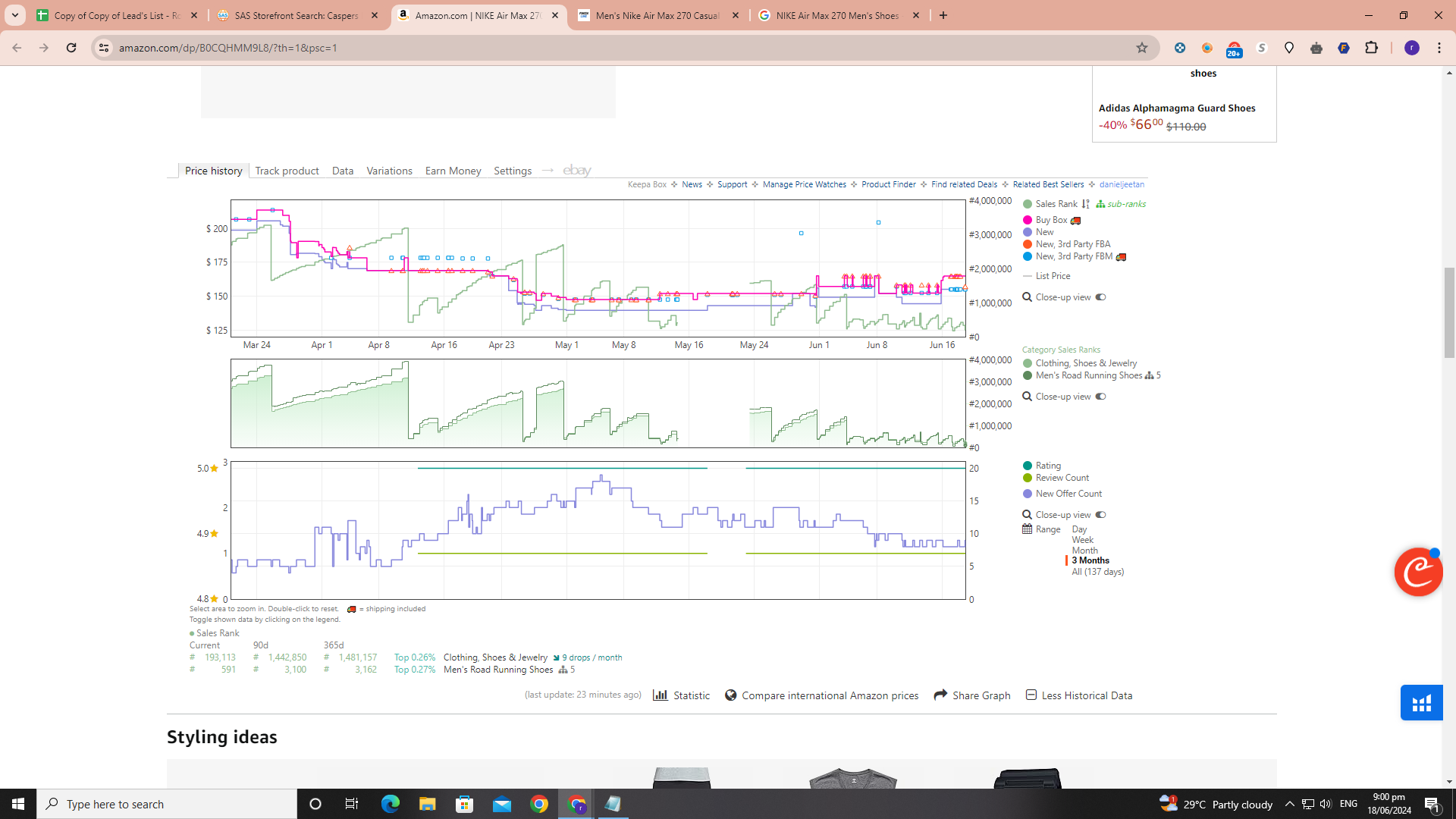Show hidden icons in system tray
1456x819 pixels.
1289,804
